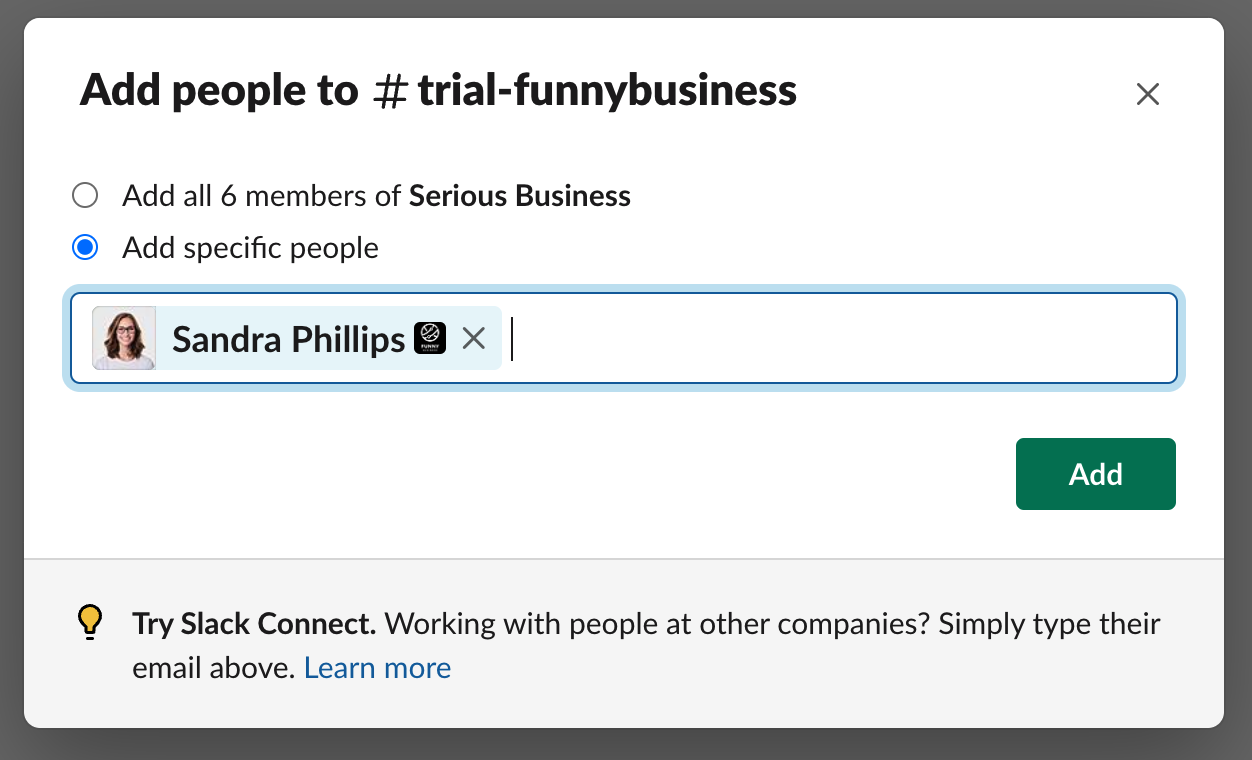The image size is (1252, 760).
Task: Remove Sandra Phillips from the selection
Action: (x=474, y=339)
